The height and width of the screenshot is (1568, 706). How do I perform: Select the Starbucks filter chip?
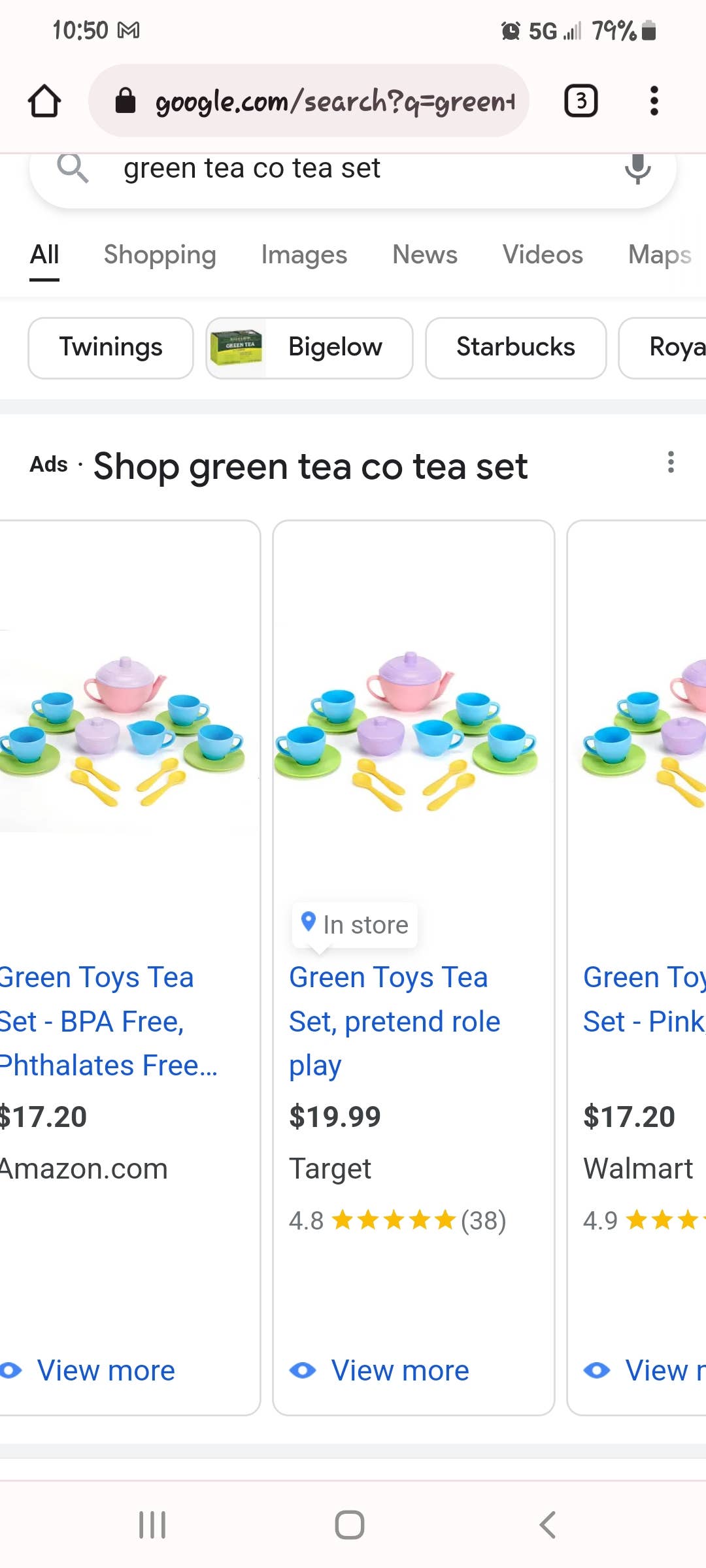point(515,348)
